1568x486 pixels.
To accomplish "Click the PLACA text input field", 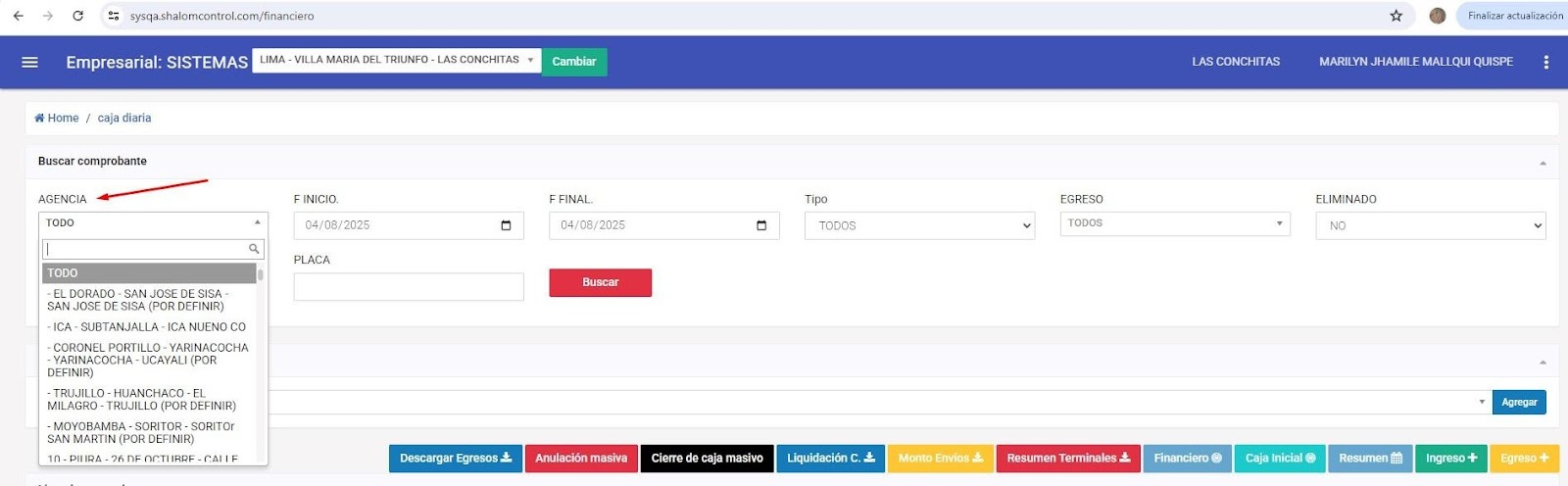I will coord(408,287).
